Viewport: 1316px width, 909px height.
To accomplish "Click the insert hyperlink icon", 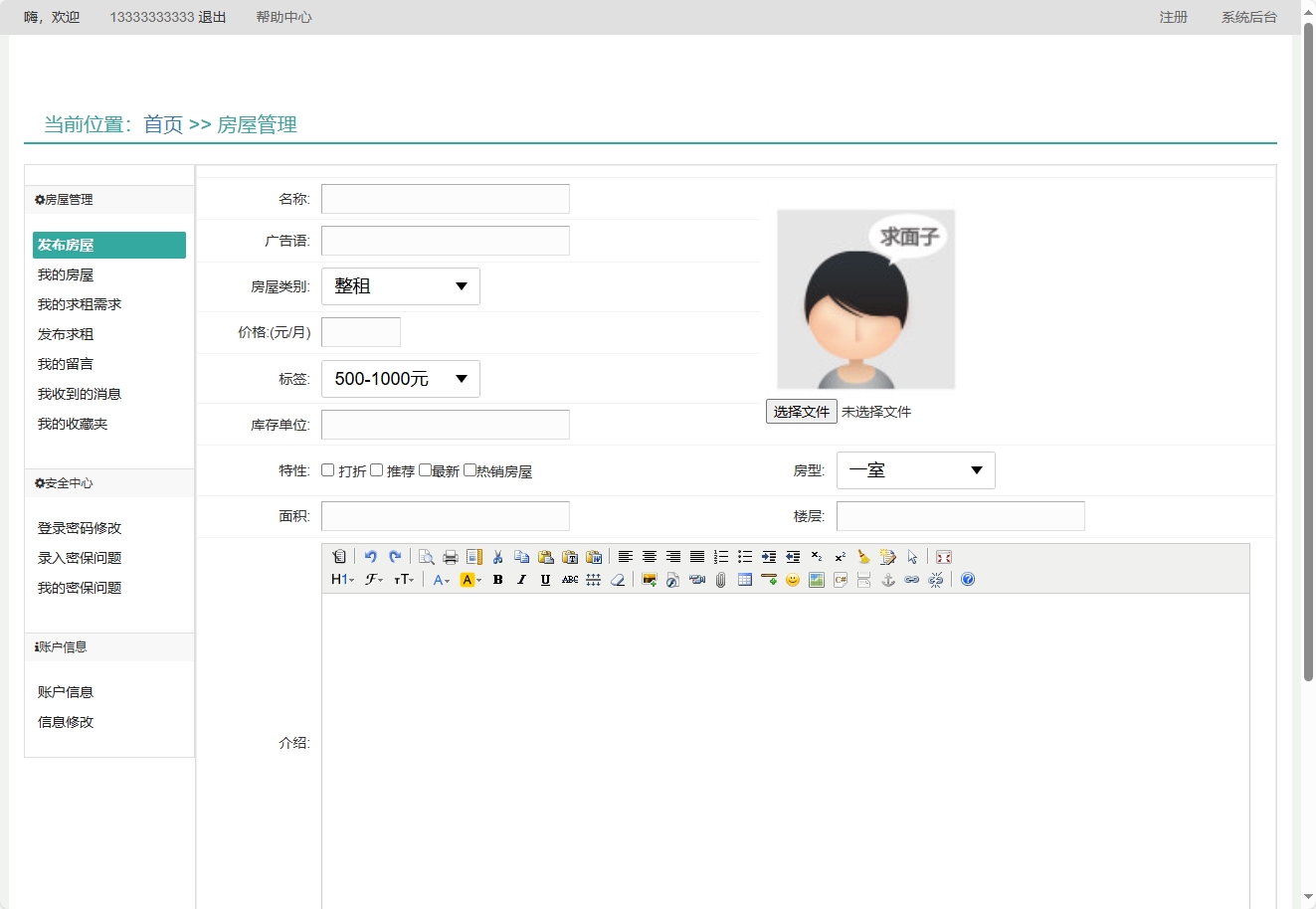I will point(910,579).
